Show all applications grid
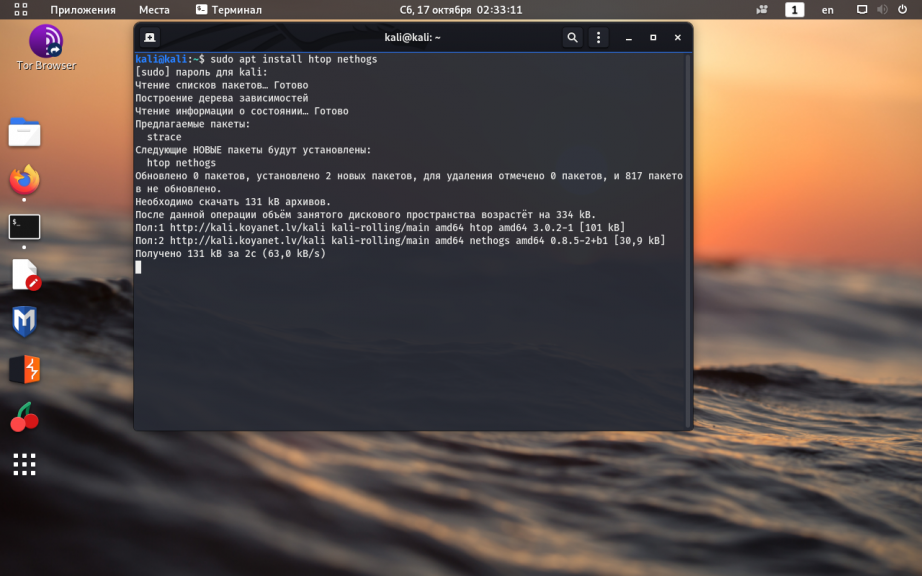The width and height of the screenshot is (922, 576). click(x=24, y=464)
